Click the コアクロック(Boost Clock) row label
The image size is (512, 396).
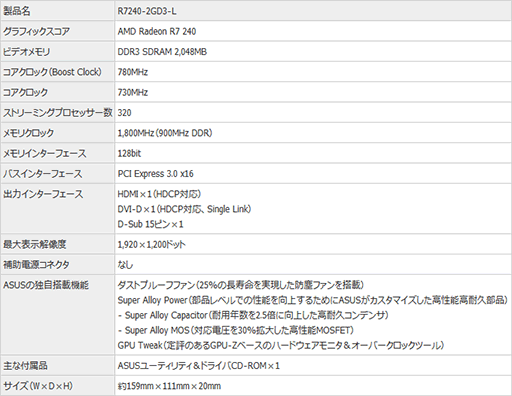(x=52, y=72)
